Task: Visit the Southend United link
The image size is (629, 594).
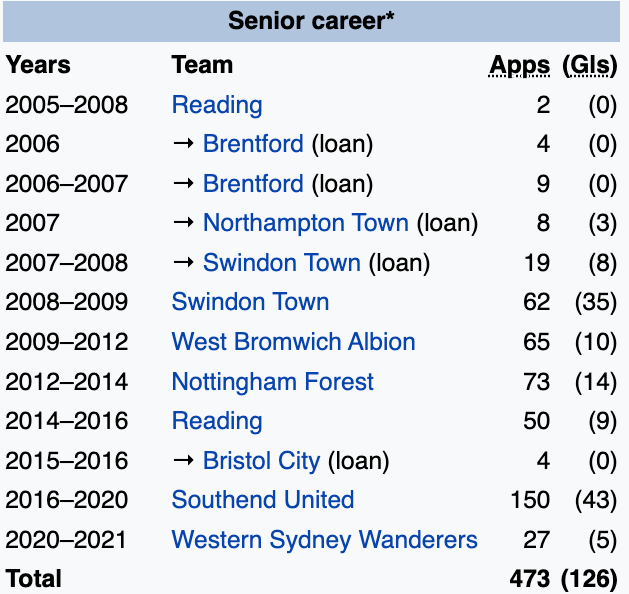Action: [262, 500]
